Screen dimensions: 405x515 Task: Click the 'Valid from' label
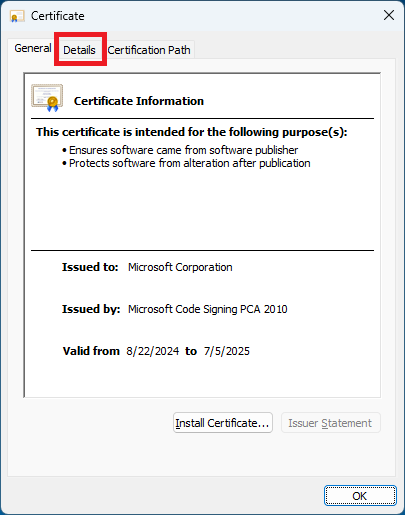91,351
